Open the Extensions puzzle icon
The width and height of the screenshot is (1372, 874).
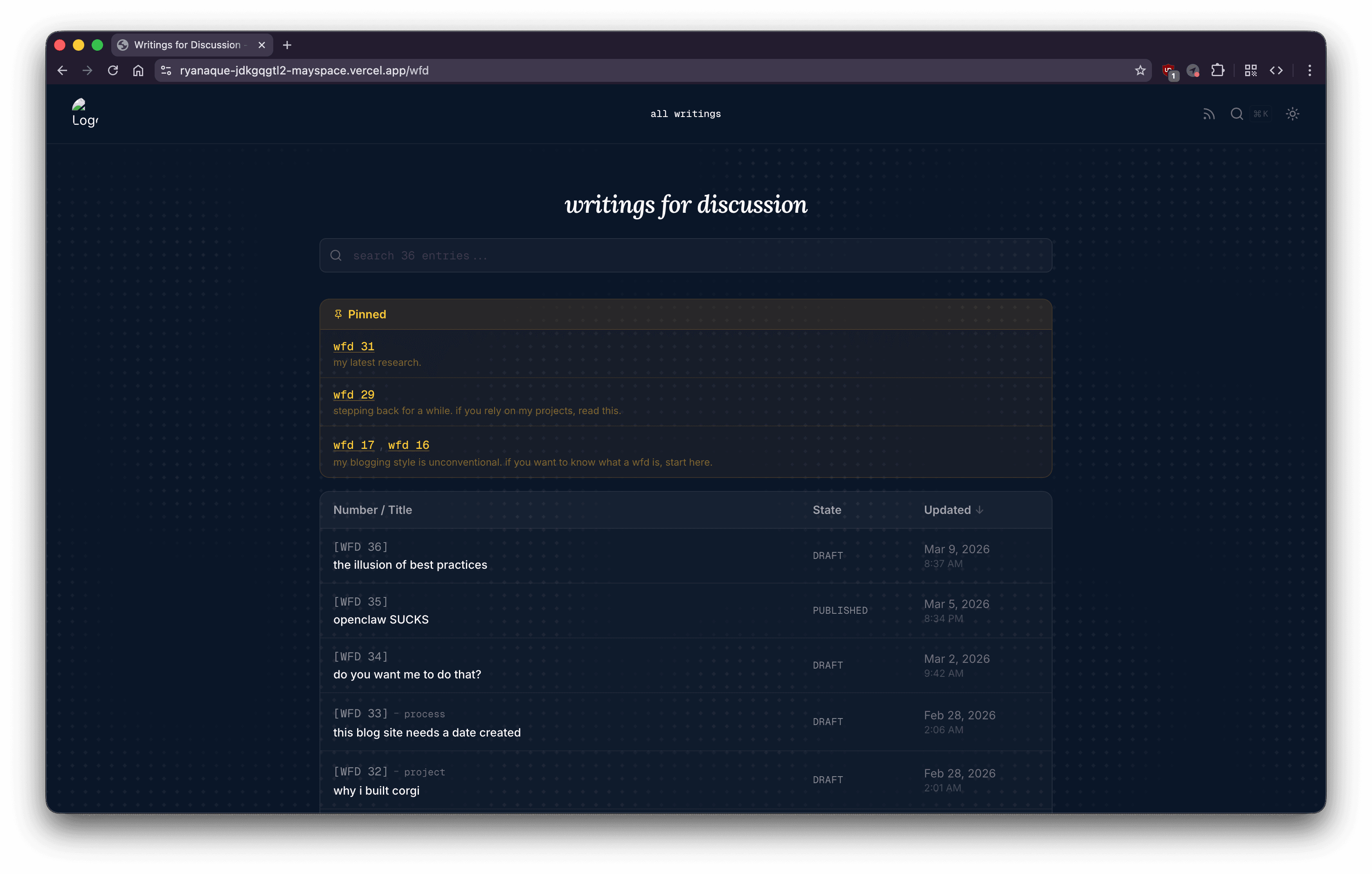1218,70
